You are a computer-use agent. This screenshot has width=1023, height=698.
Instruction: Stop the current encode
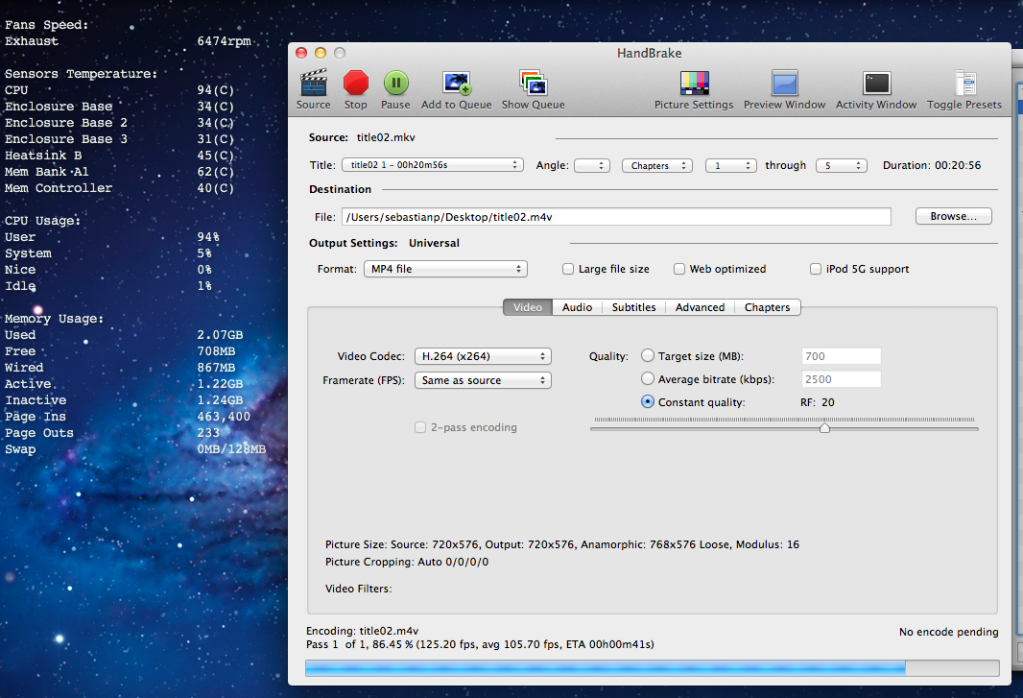(356, 84)
